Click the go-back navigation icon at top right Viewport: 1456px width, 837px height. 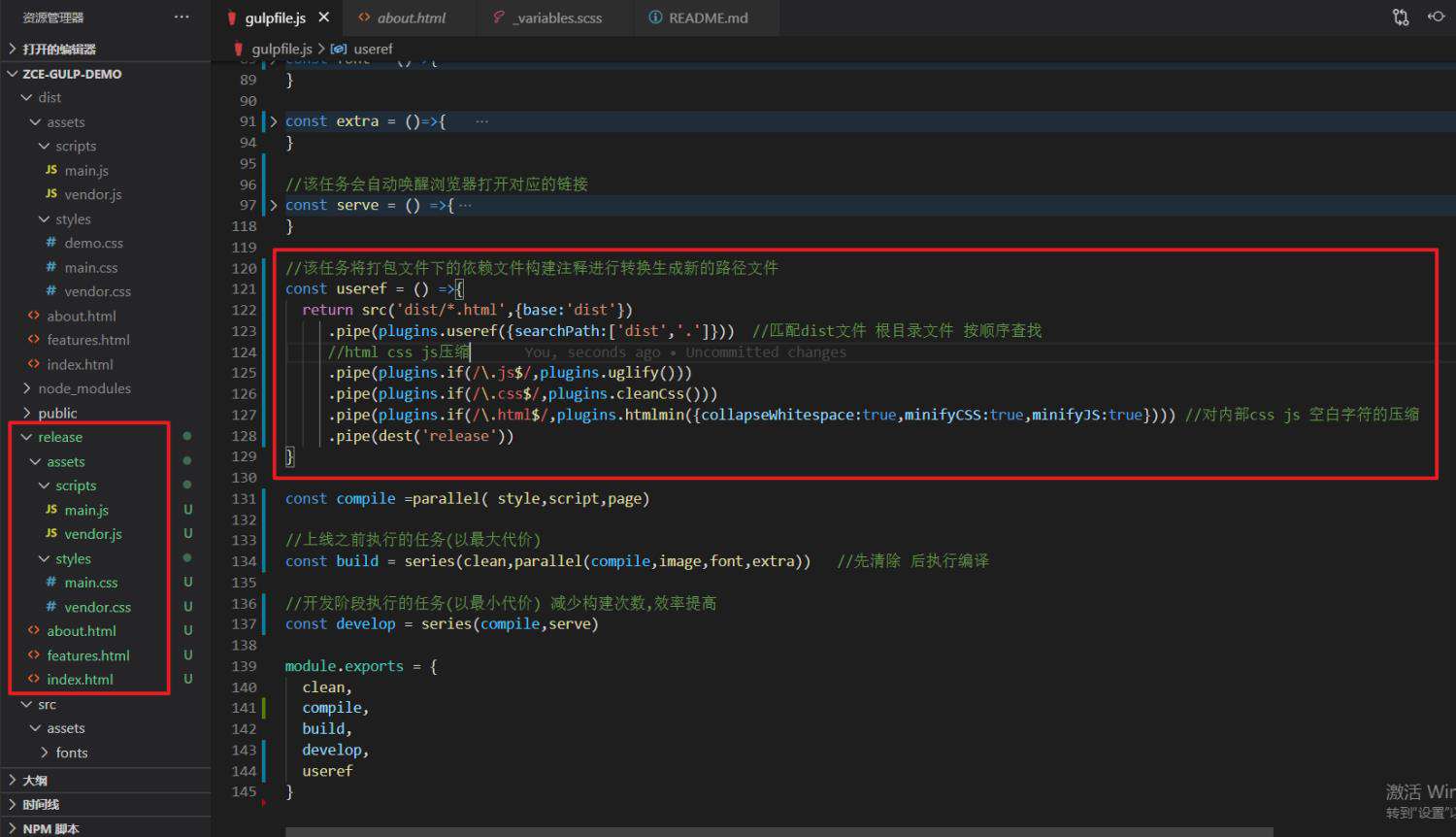click(x=1437, y=17)
